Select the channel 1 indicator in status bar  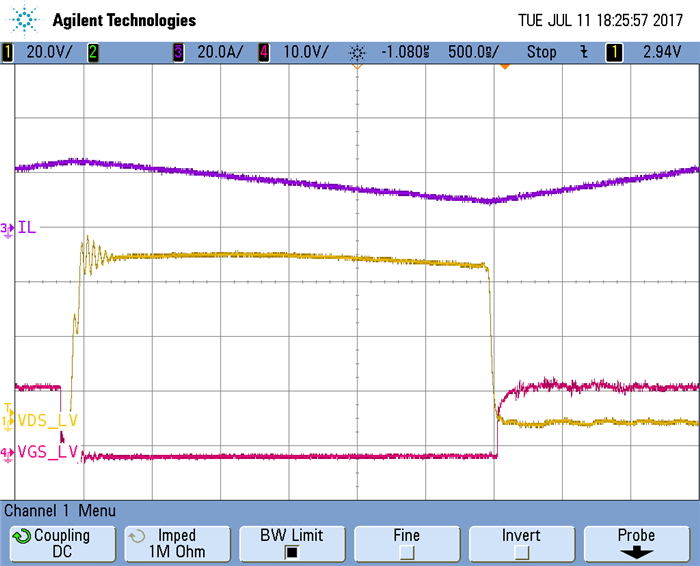pos(8,51)
